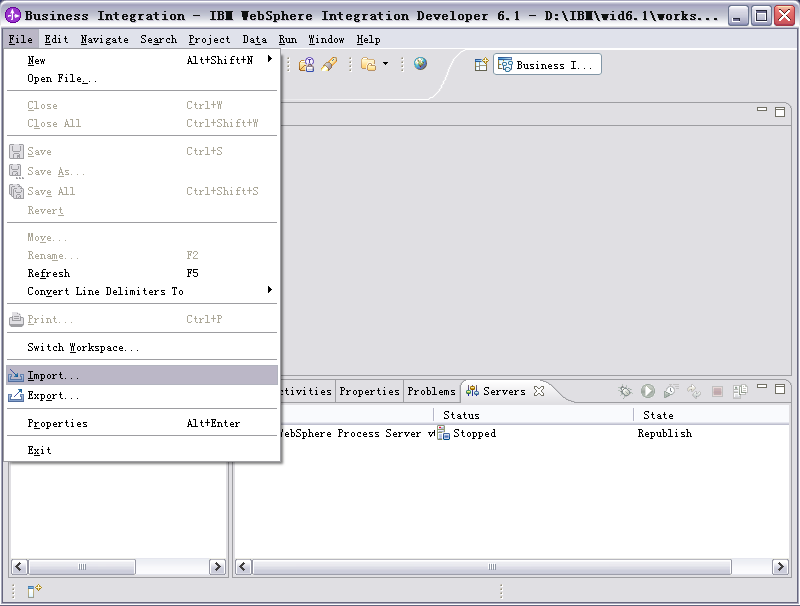
Task: Click the Export menu item icon
Action: pos(16,395)
